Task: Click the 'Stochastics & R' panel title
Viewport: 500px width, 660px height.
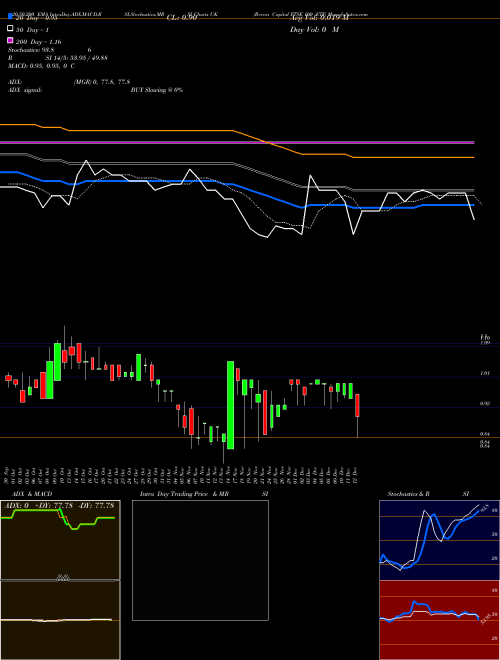Action: pyautogui.click(x=408, y=494)
